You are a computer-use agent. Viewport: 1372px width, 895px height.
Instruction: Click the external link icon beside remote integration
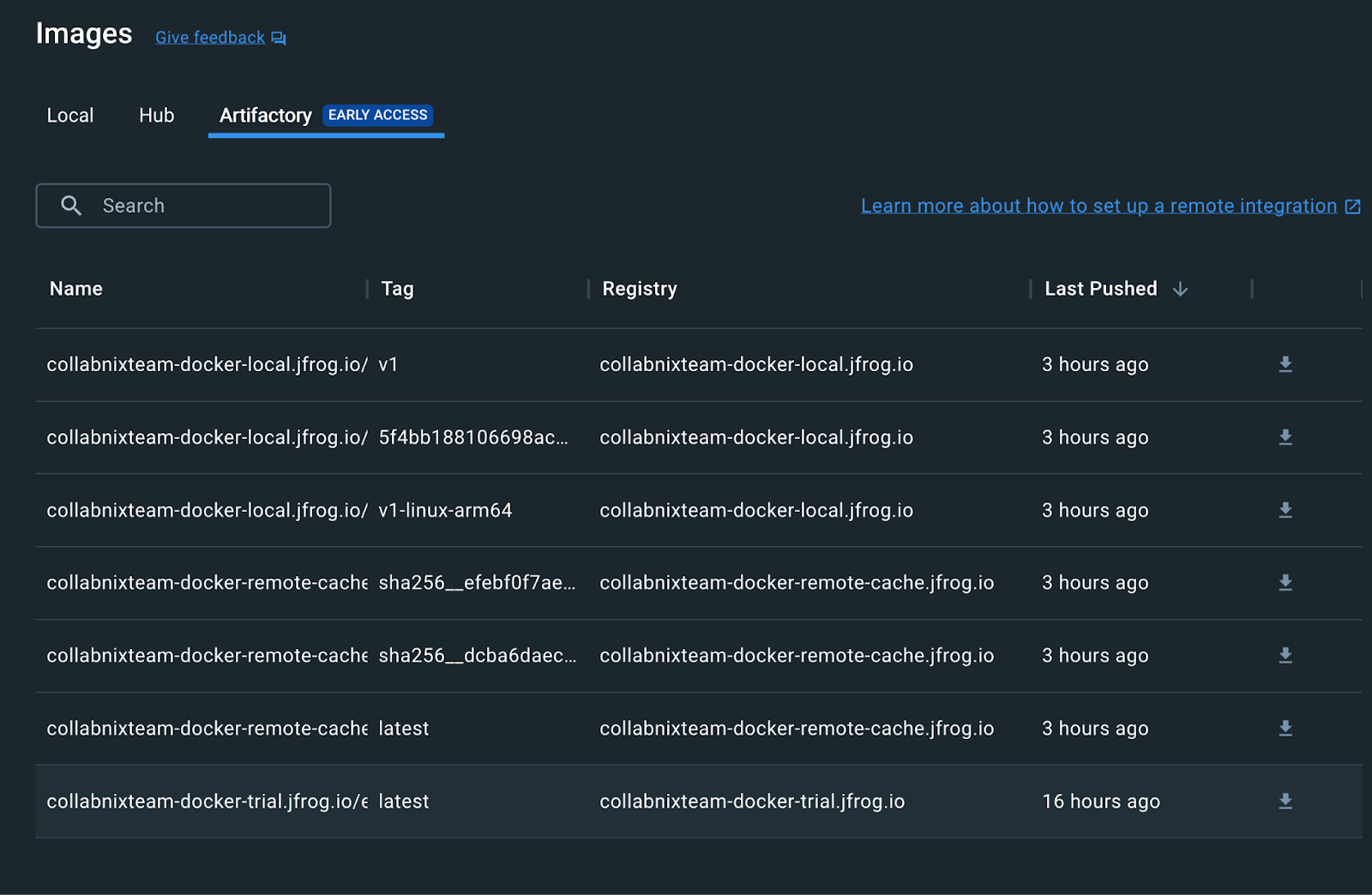click(1353, 207)
